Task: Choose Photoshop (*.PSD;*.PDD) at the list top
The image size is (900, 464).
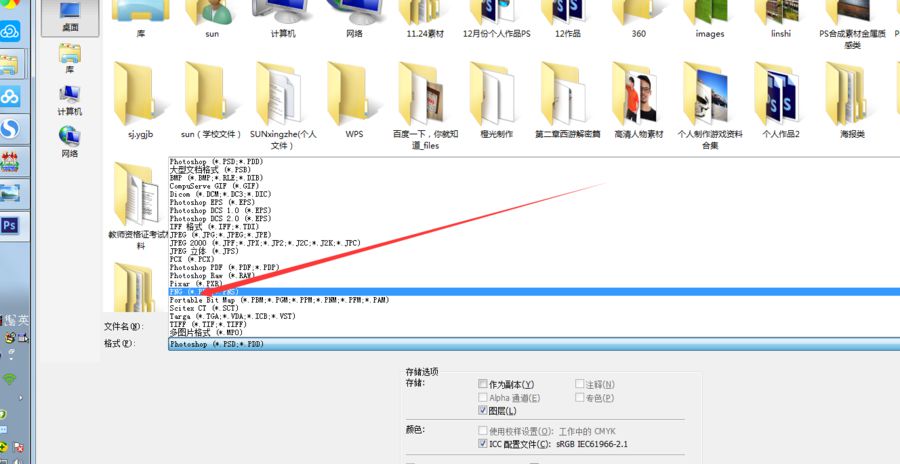Action: 534,162
